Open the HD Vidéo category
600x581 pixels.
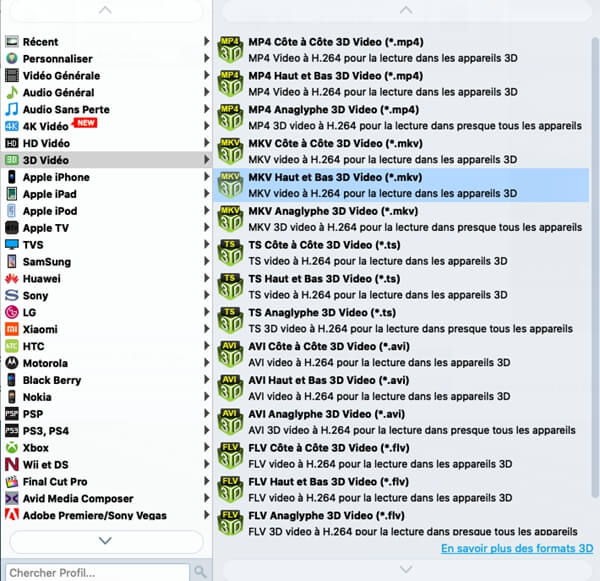tap(106, 143)
